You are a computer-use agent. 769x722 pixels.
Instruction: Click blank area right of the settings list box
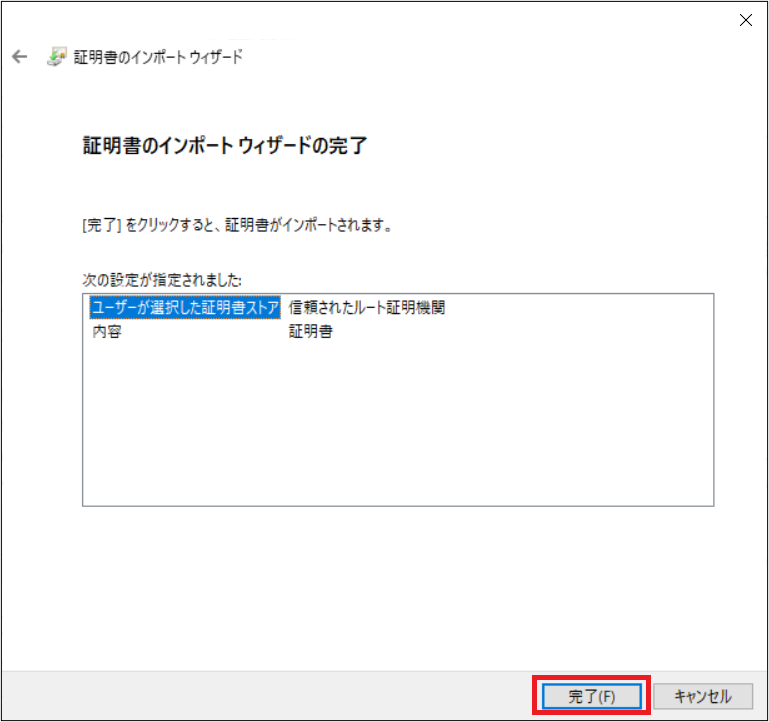[740, 400]
